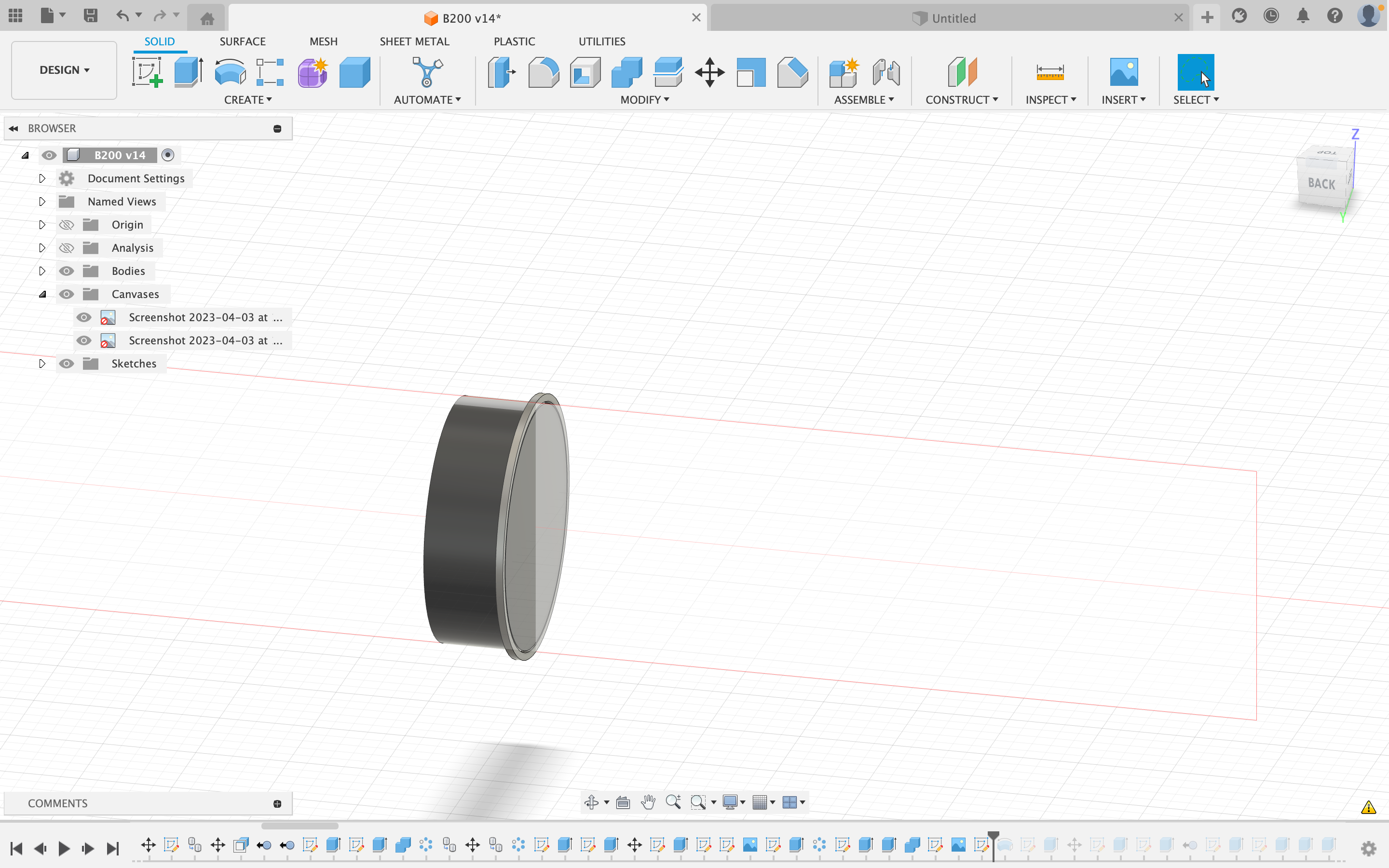Collapse the Canvases folder
The image size is (1389, 868).
click(42, 295)
